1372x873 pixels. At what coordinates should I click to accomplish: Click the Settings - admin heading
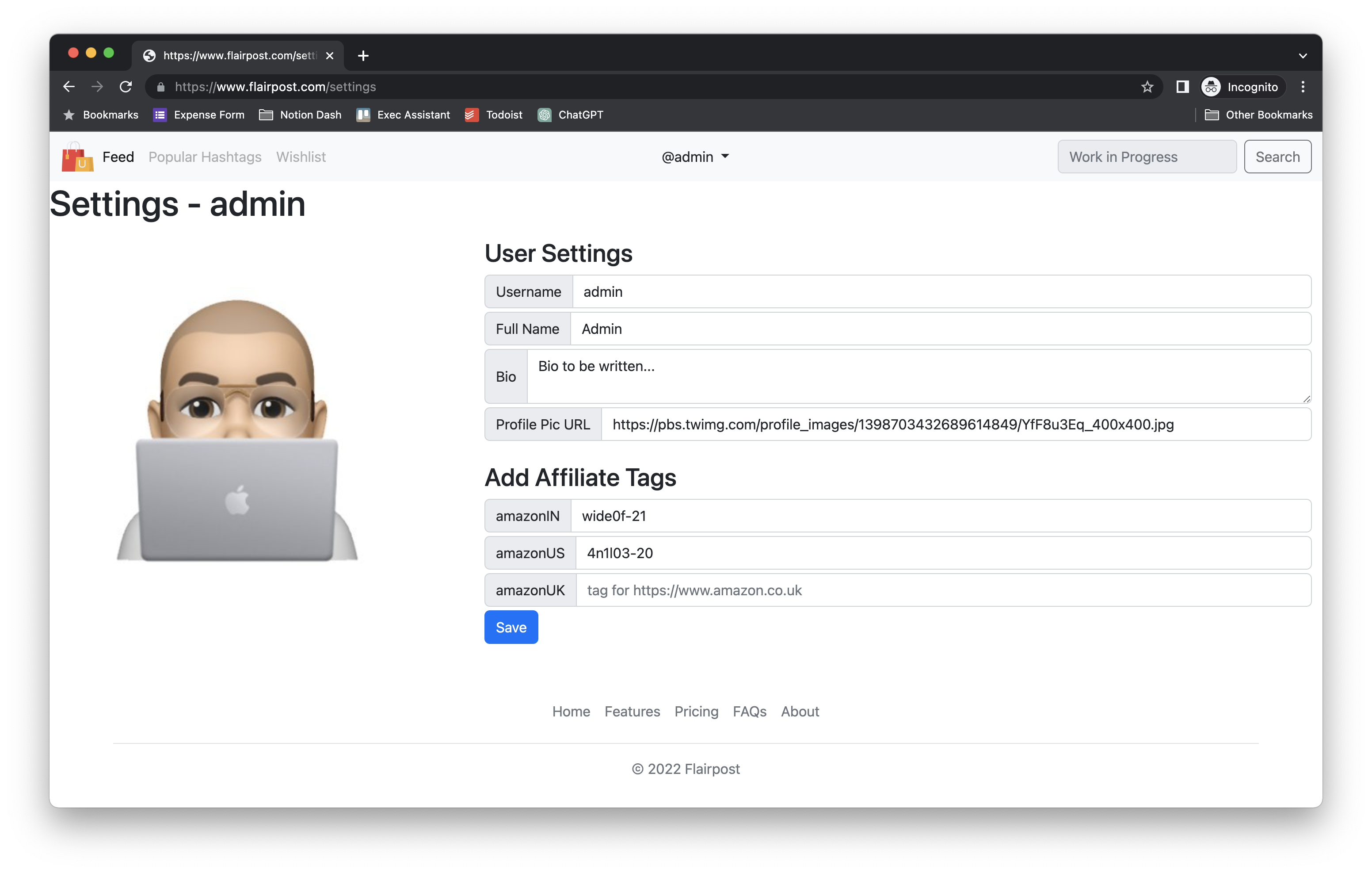coord(177,204)
